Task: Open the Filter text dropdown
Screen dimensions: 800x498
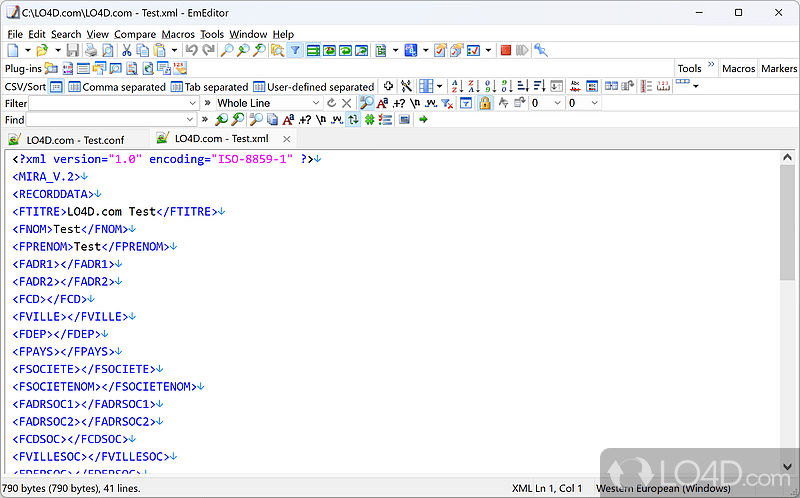Action: 192,103
